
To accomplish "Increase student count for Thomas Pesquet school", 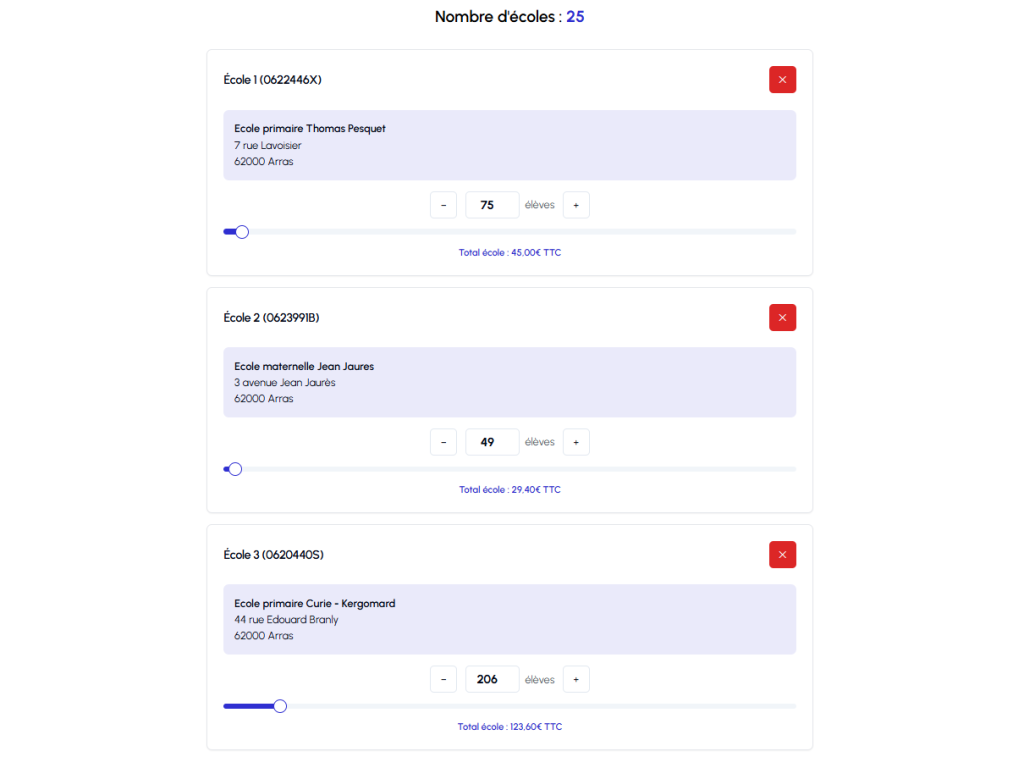I will click(x=576, y=205).
